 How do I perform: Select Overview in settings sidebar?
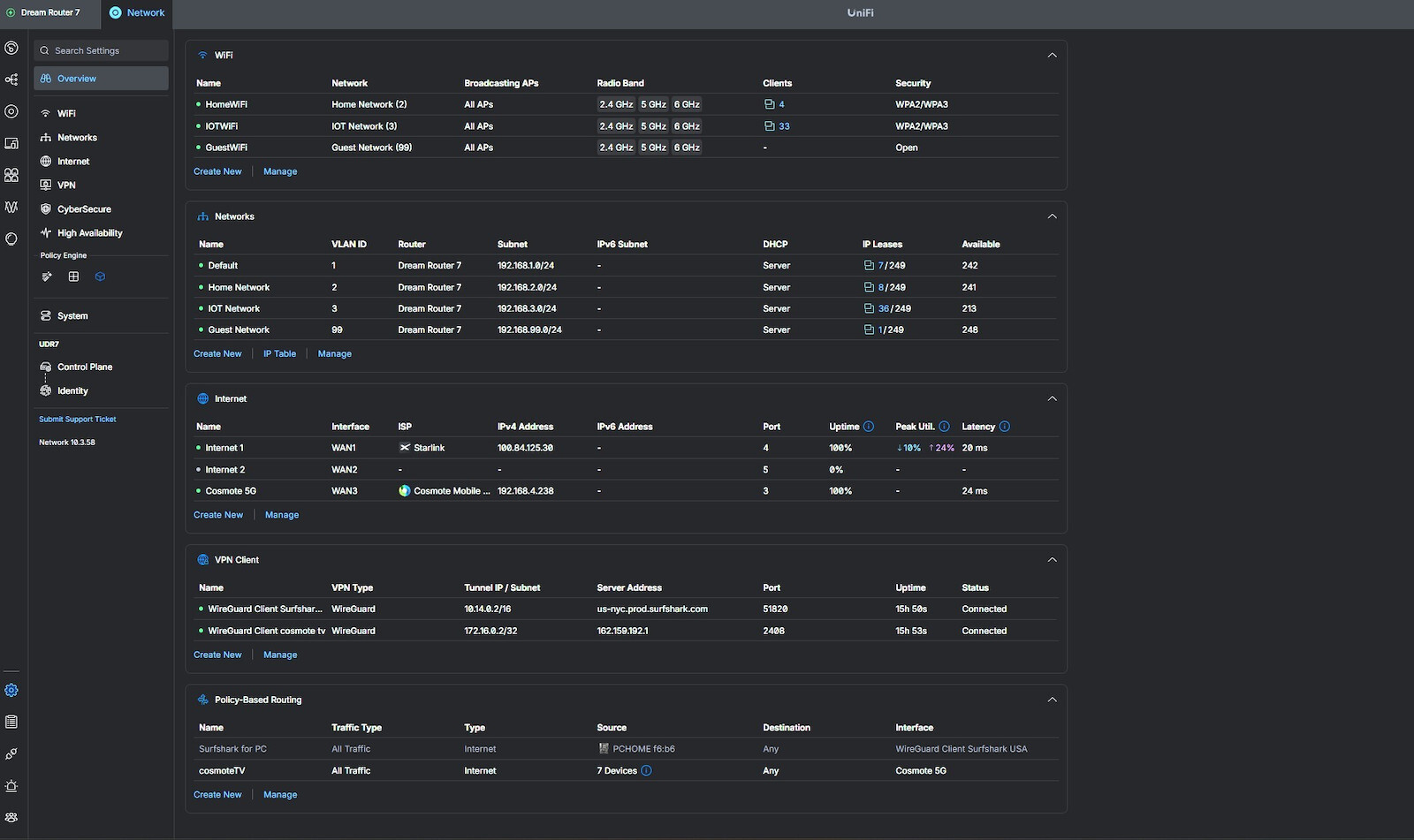(x=101, y=79)
